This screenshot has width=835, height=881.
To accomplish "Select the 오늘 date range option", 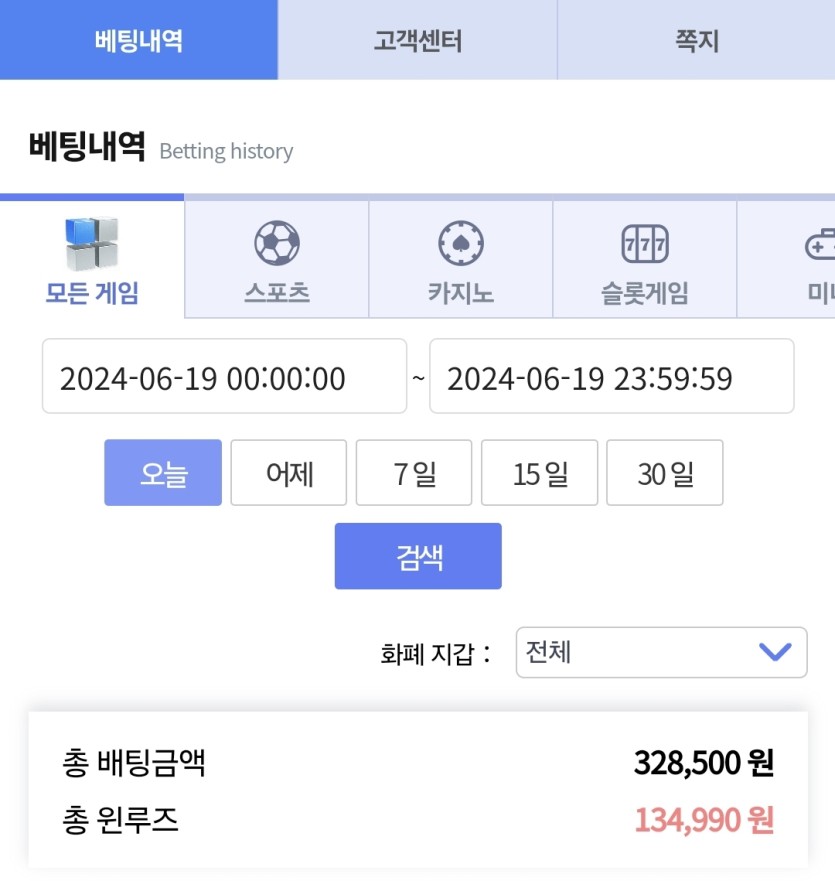I will point(163,473).
